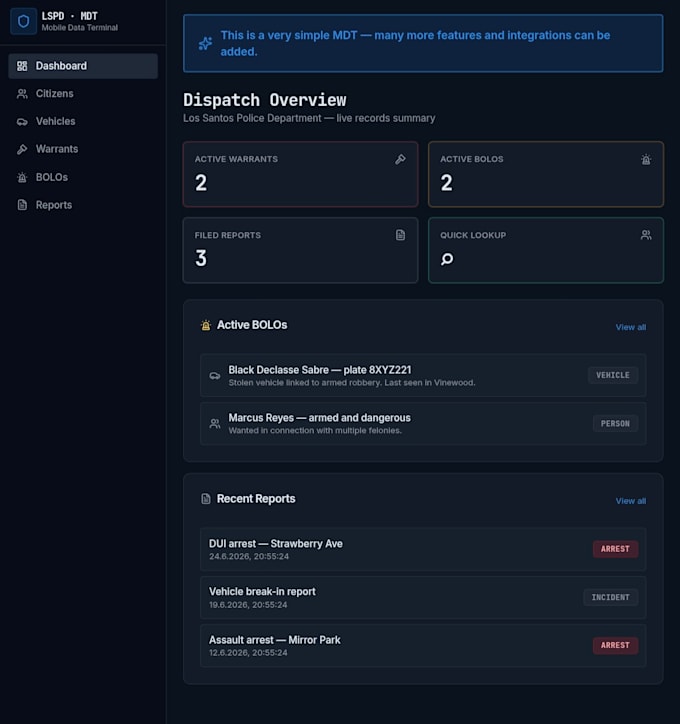The width and height of the screenshot is (680, 724).
Task: Open the Quick Lookup card
Action: click(546, 250)
